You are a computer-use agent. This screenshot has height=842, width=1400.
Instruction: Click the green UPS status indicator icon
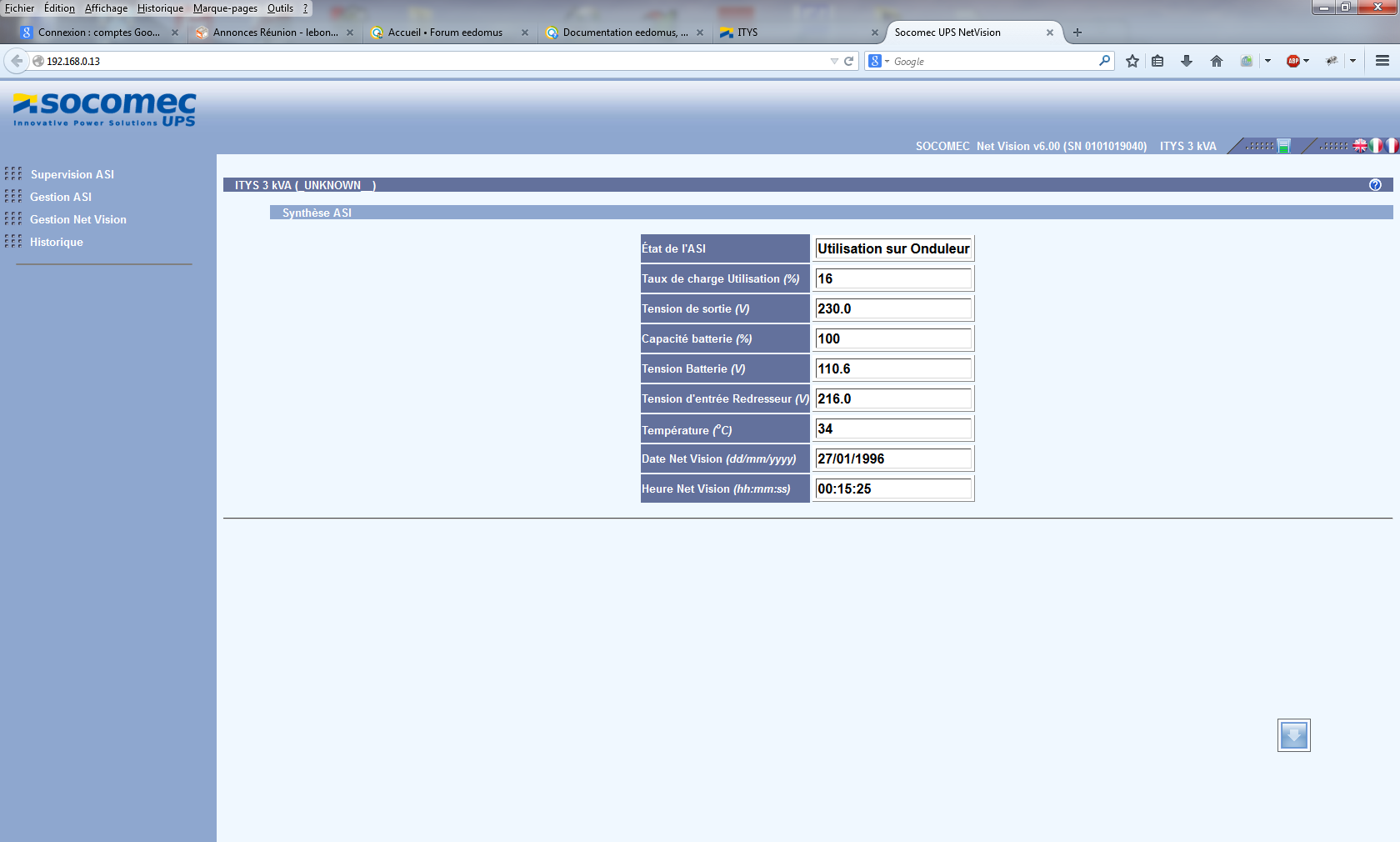[1284, 147]
